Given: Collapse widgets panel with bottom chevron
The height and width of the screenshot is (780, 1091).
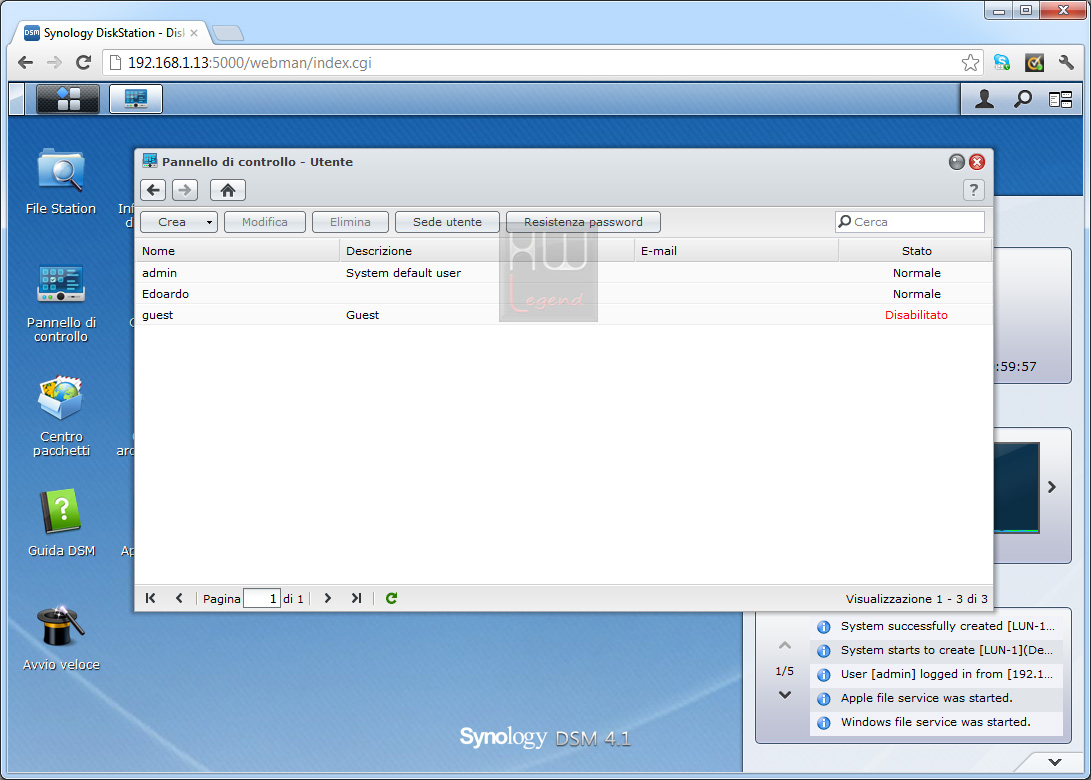Looking at the screenshot, I should (1055, 762).
